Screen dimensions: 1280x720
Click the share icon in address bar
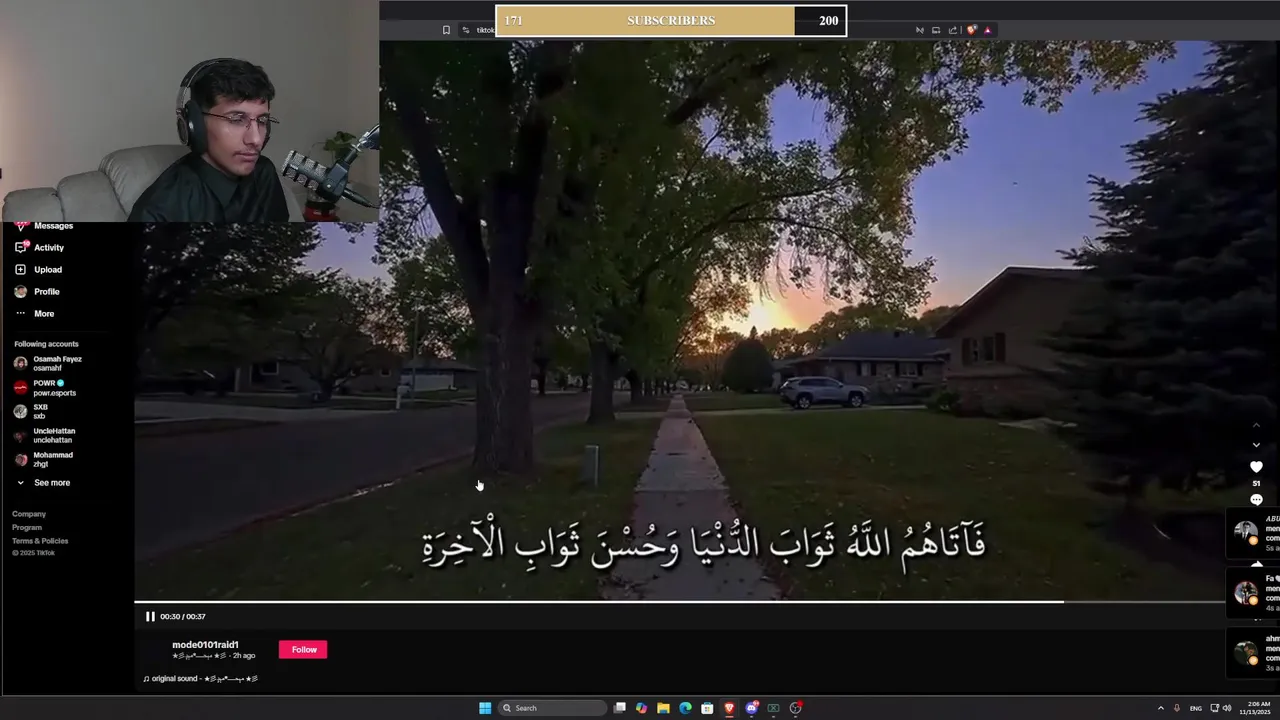click(x=953, y=30)
